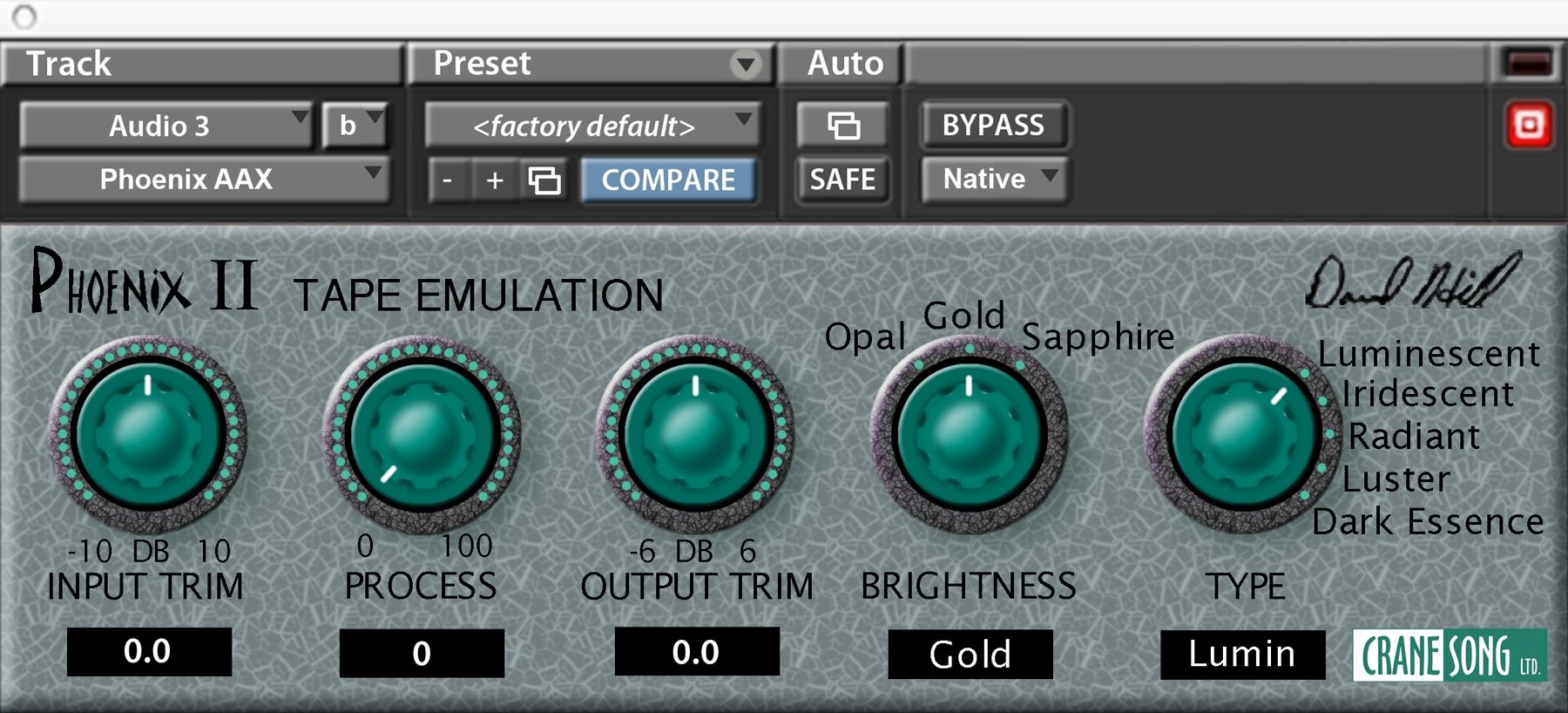Click the Auto header label

tap(845, 63)
